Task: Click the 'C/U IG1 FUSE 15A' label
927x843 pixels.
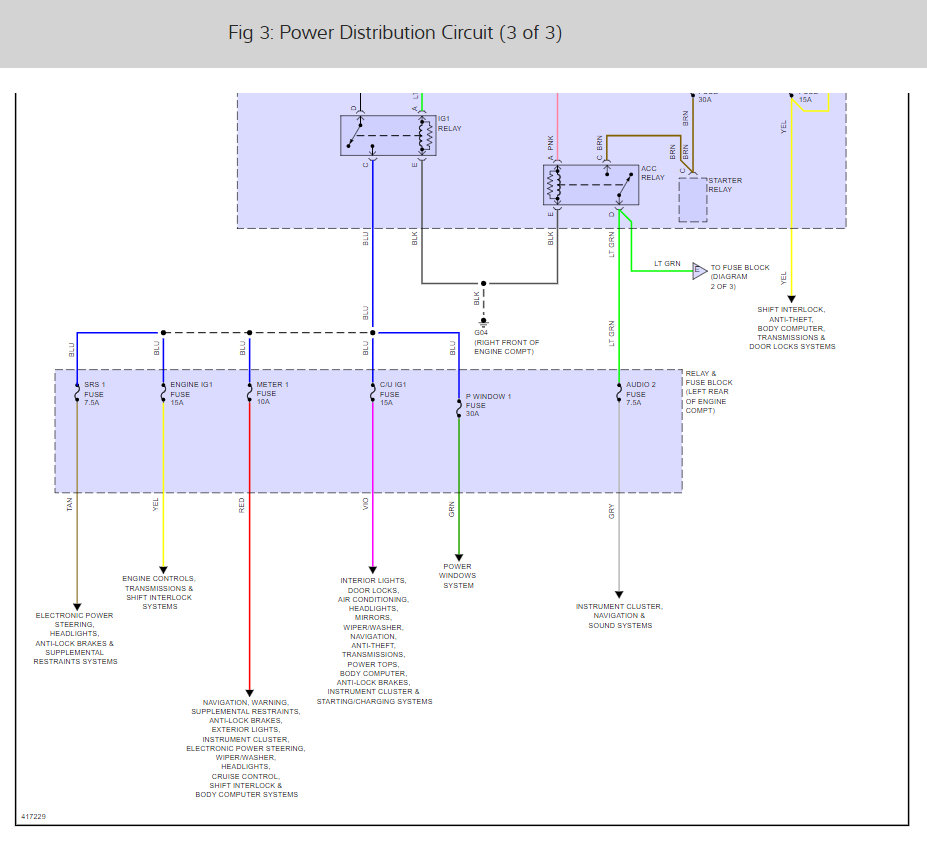Action: (x=393, y=394)
